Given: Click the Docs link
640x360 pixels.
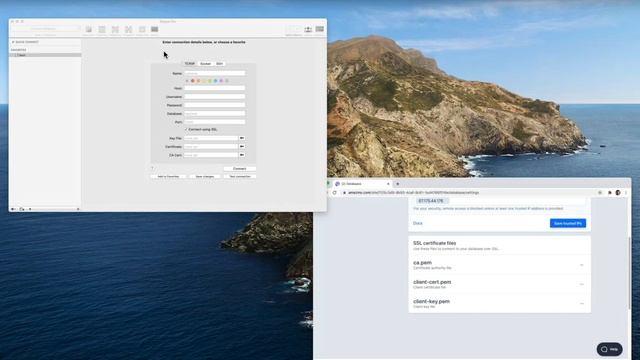Looking at the screenshot, I should 418,223.
